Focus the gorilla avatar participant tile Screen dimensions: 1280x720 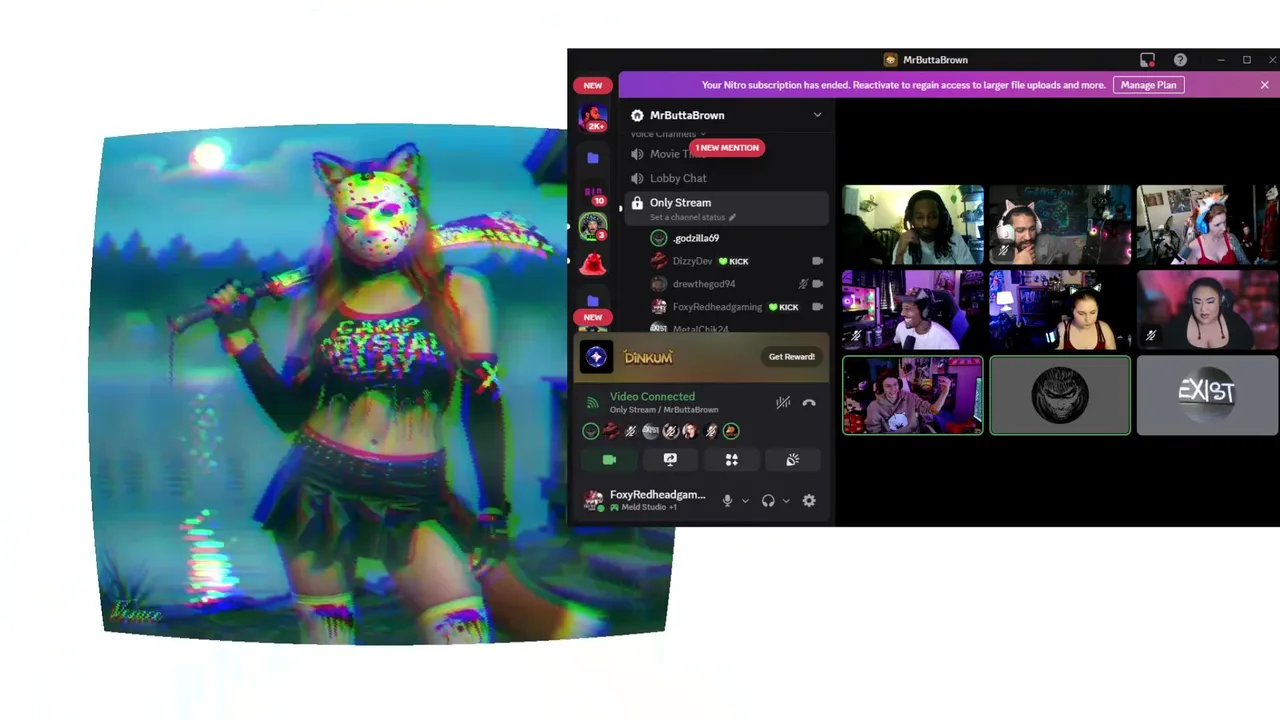point(1060,396)
